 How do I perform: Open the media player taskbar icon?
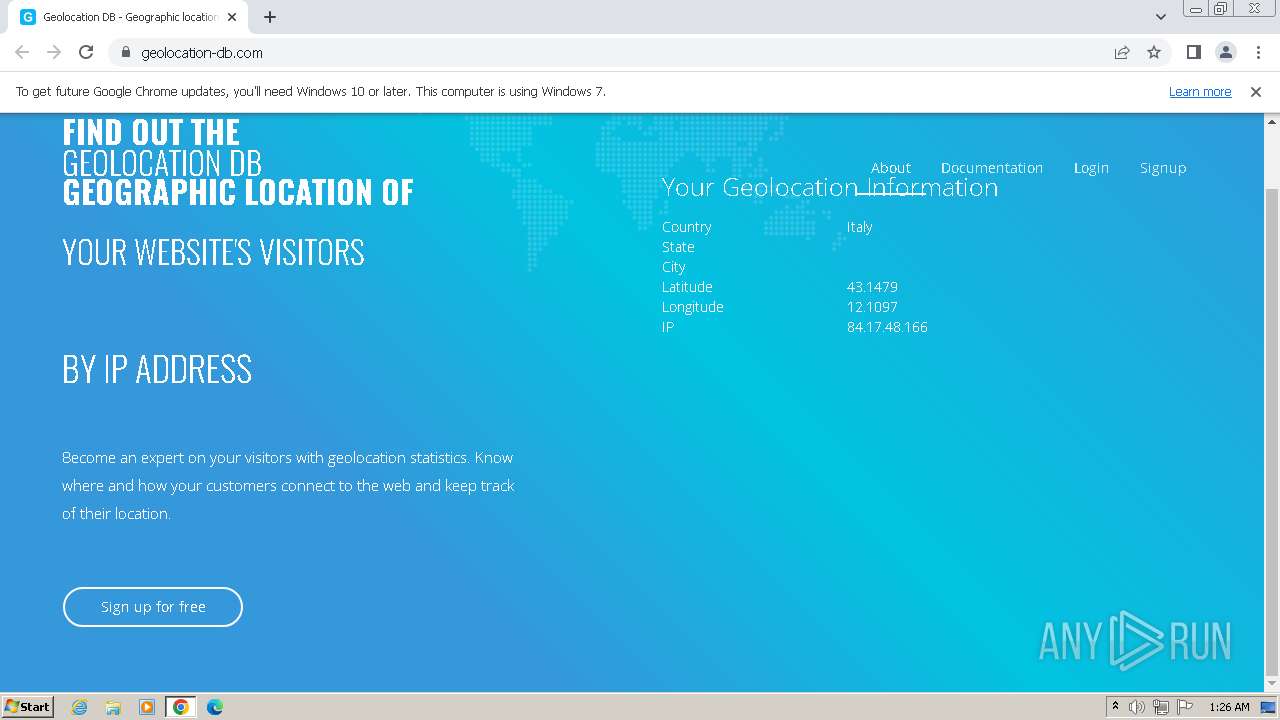147,707
